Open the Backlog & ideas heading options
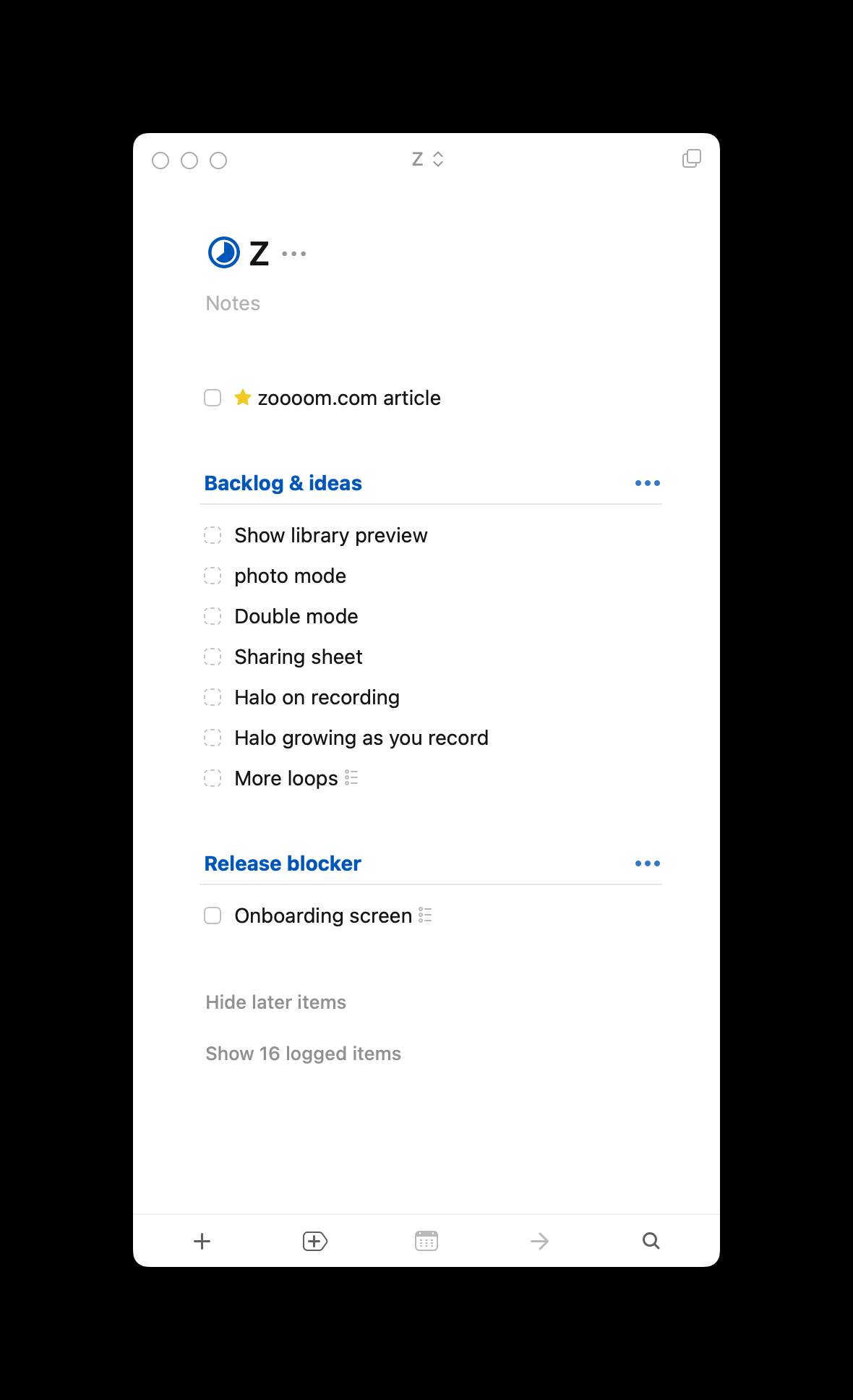853x1400 pixels. (x=648, y=483)
